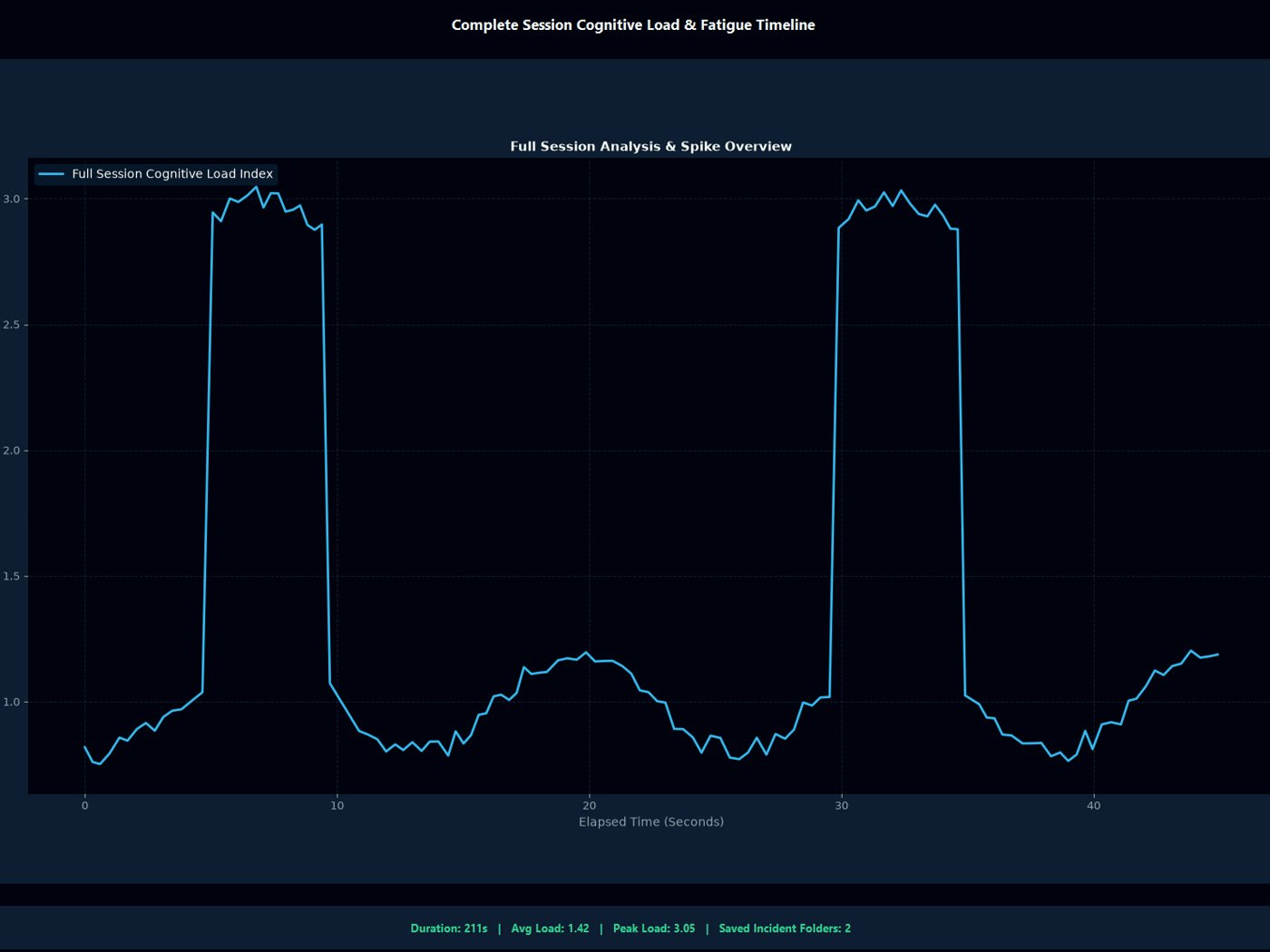Click the 2.0 y-axis tick label
The image size is (1270, 952).
[x=11, y=451]
